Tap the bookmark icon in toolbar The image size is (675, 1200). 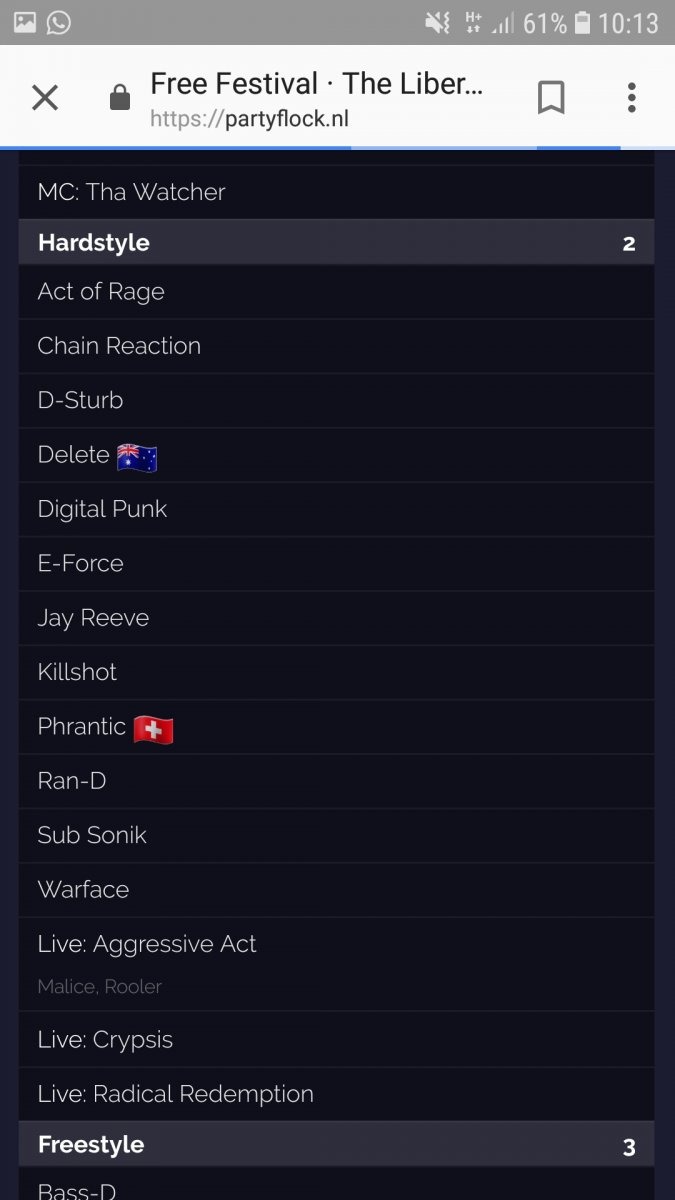[x=551, y=97]
